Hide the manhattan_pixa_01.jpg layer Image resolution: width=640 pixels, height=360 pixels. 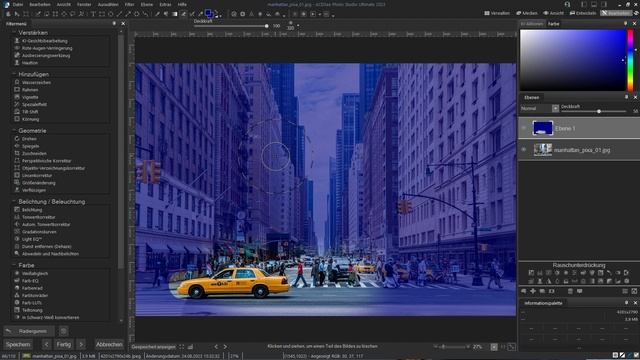524,150
